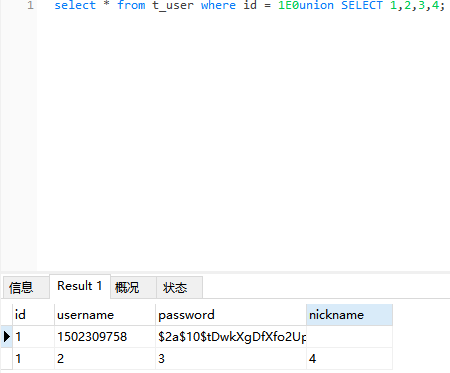Click the empty area of the SQL editor
Screen dimensions: 450x373
(243, 140)
